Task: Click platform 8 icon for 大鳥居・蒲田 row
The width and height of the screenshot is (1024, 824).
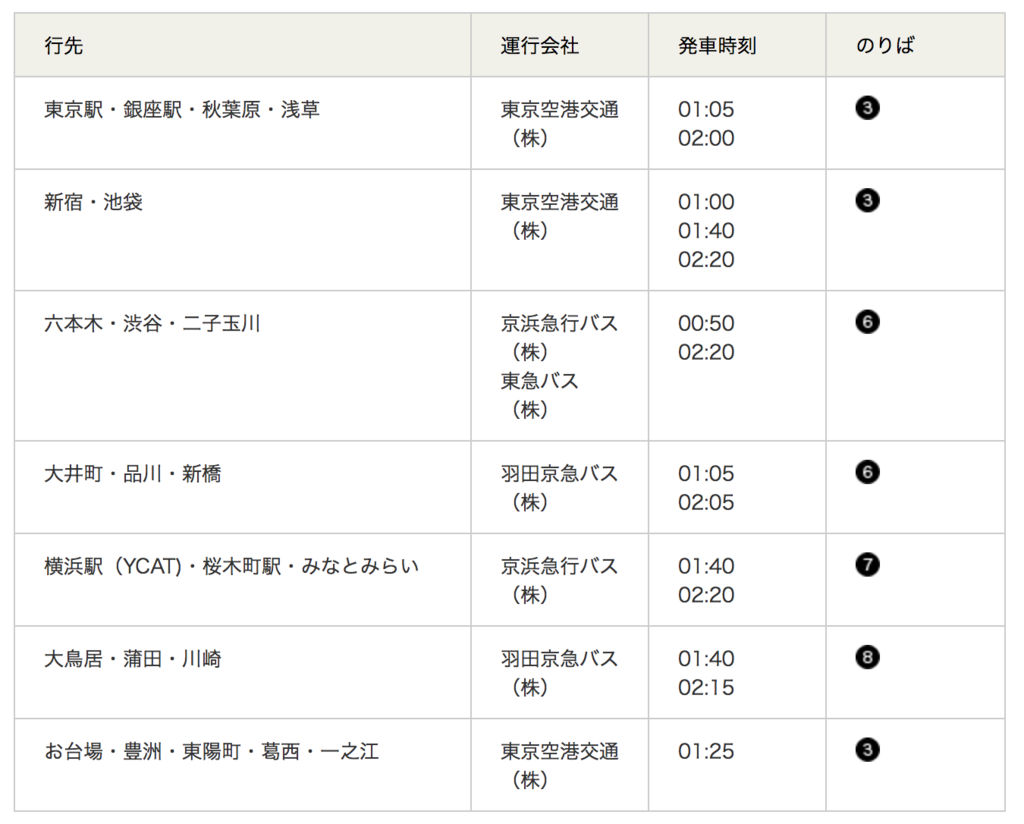Action: (x=867, y=658)
